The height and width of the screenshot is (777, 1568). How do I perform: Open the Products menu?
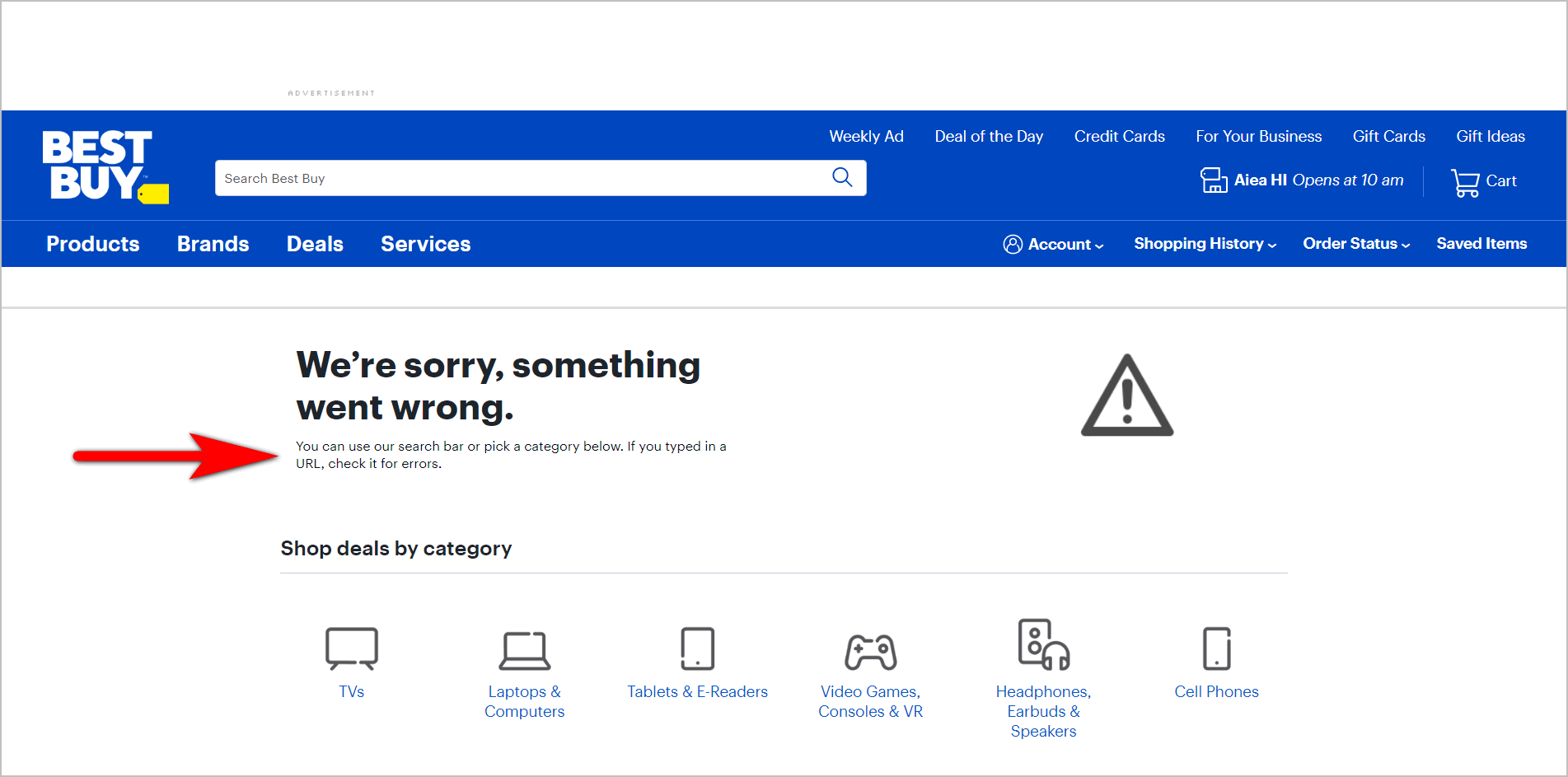click(x=92, y=244)
